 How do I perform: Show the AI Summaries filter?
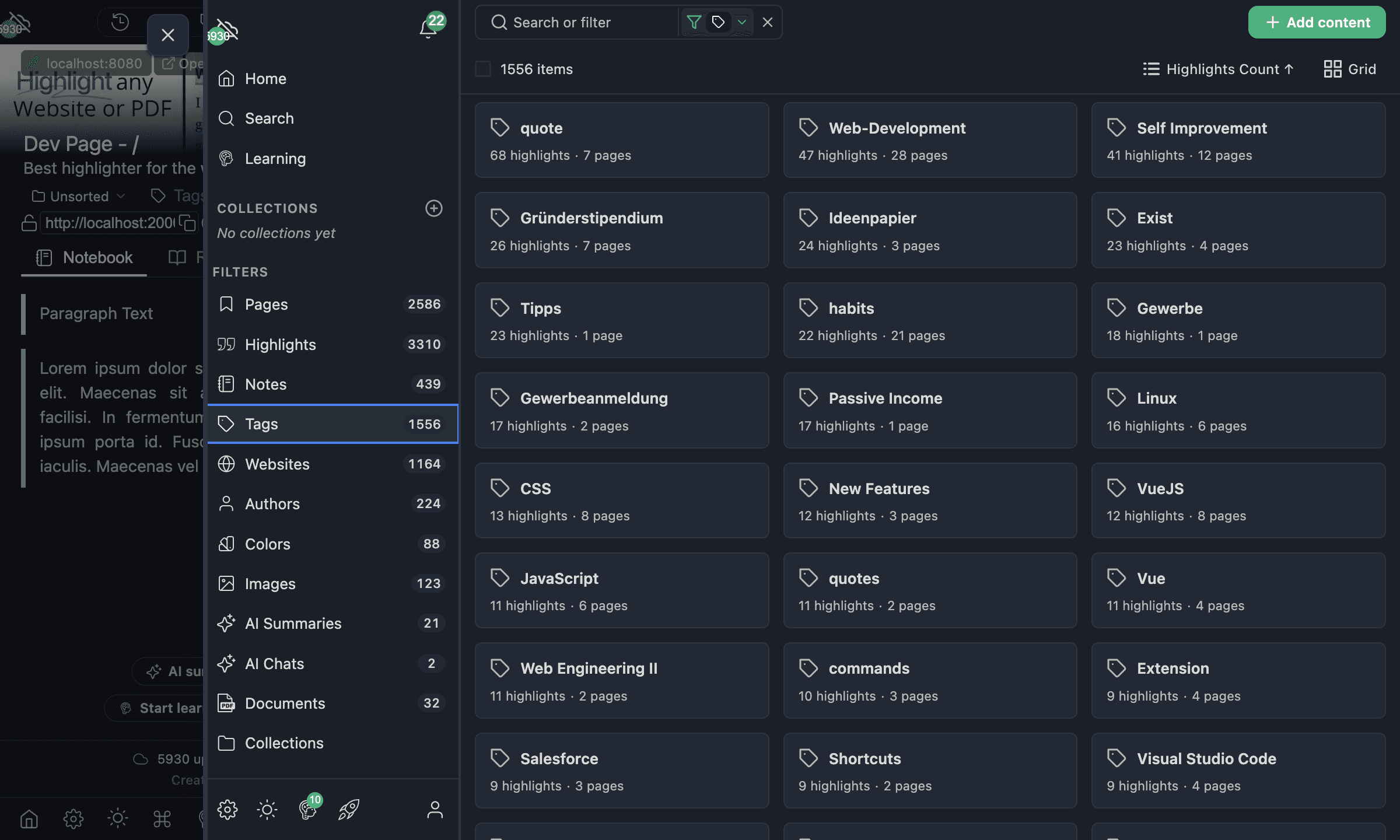click(x=332, y=623)
